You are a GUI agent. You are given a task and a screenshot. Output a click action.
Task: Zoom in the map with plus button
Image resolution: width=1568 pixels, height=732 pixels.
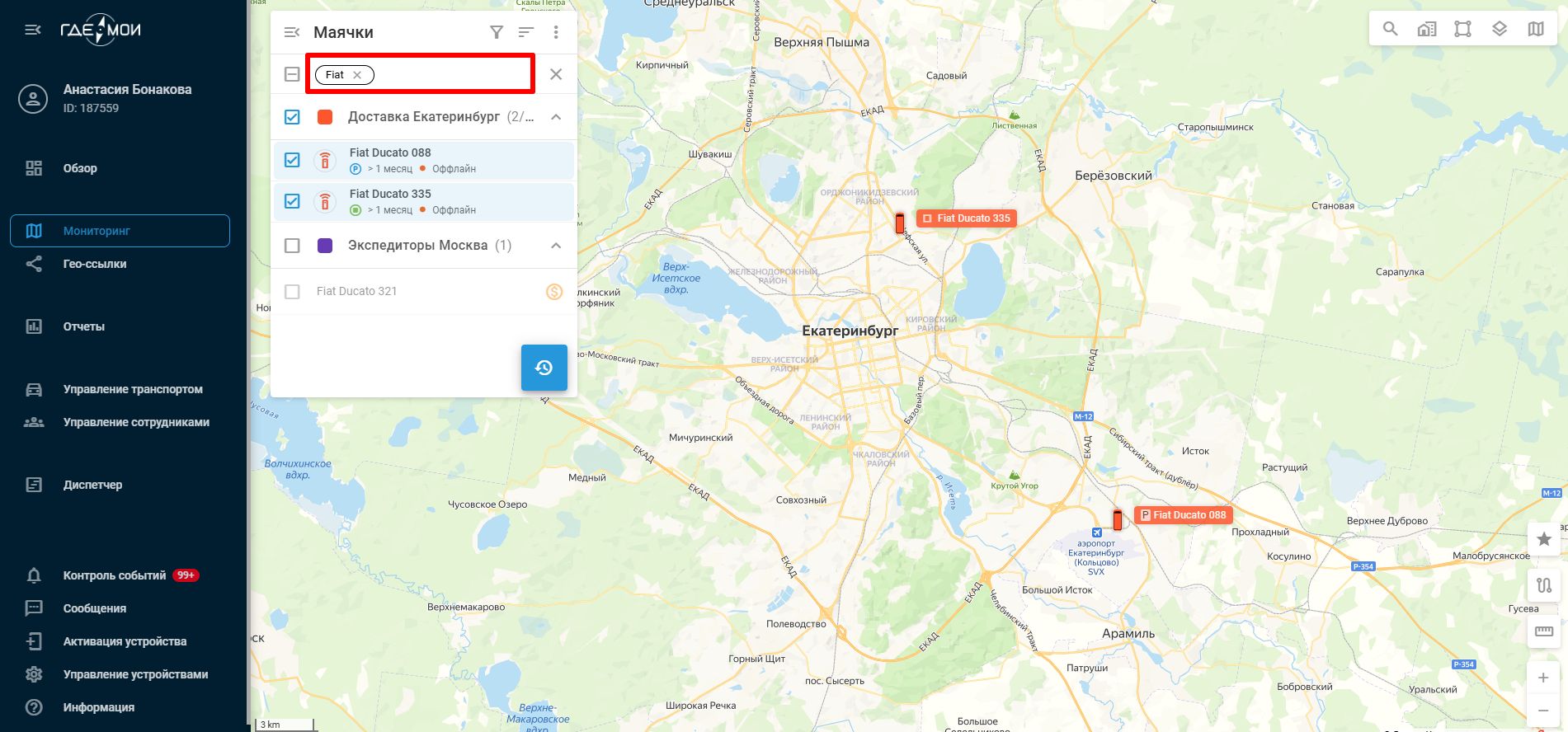tap(1543, 678)
